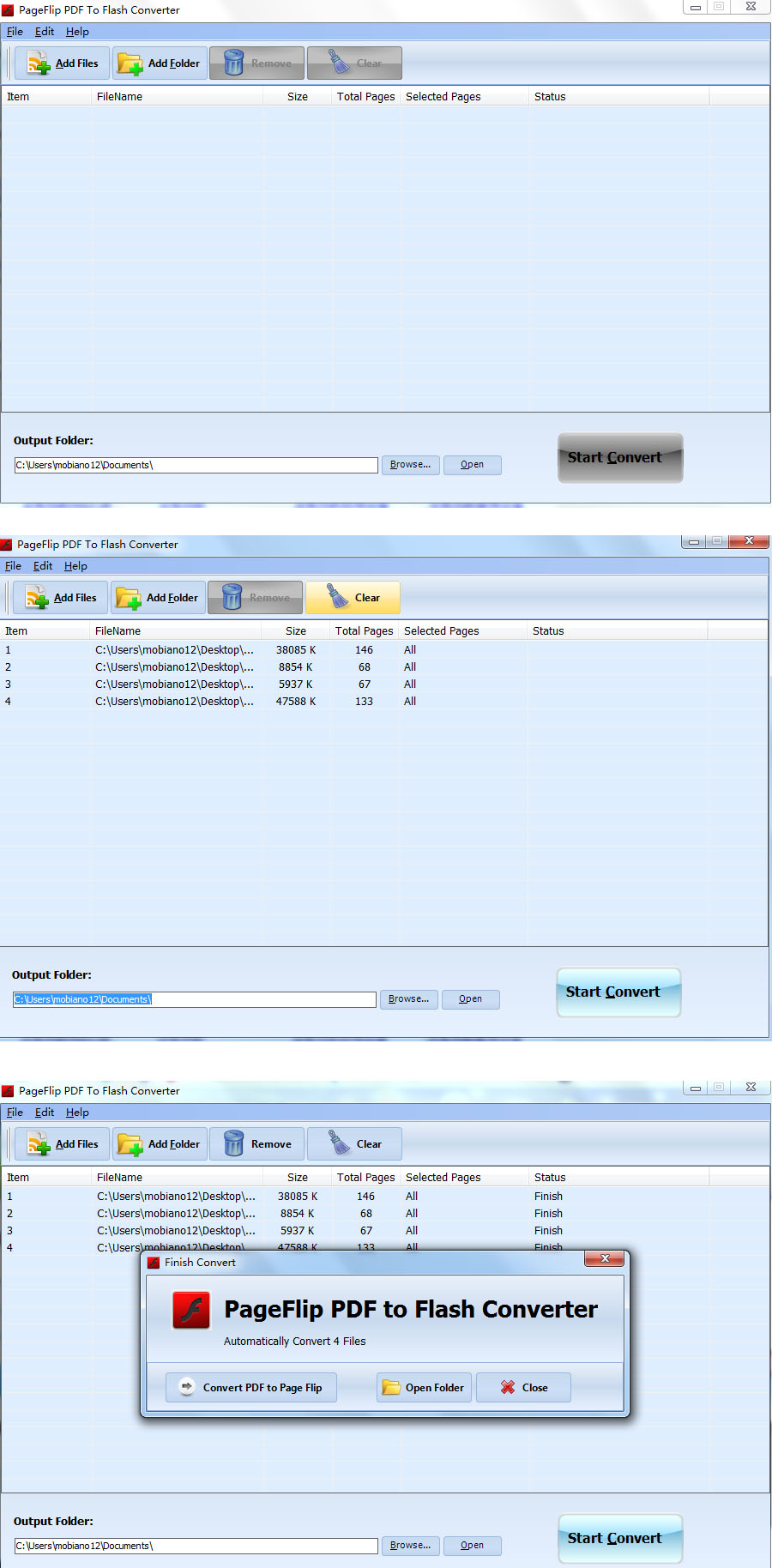772x1568 pixels.
Task: Click Clear in the window behind Finish Convert dialog
Action: [x=354, y=1144]
